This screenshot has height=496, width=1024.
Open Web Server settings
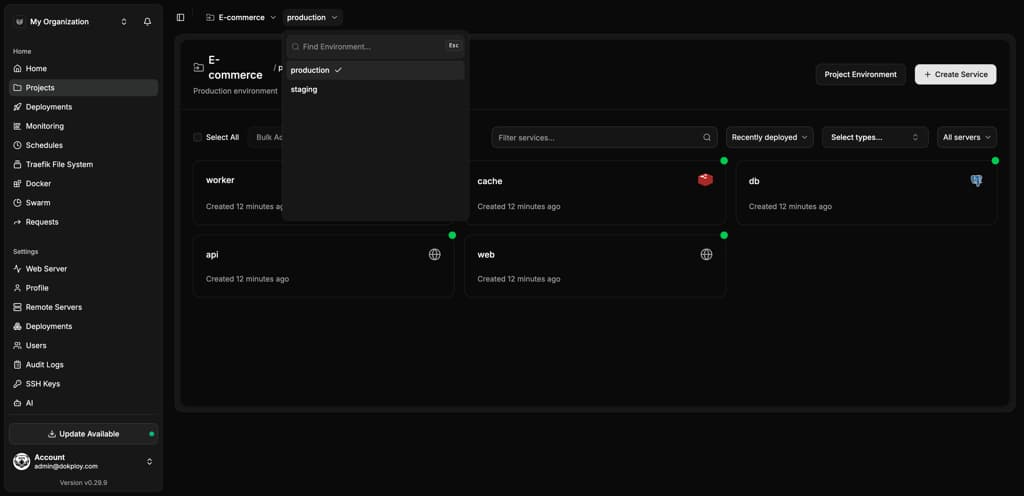pyautogui.click(x=84, y=269)
